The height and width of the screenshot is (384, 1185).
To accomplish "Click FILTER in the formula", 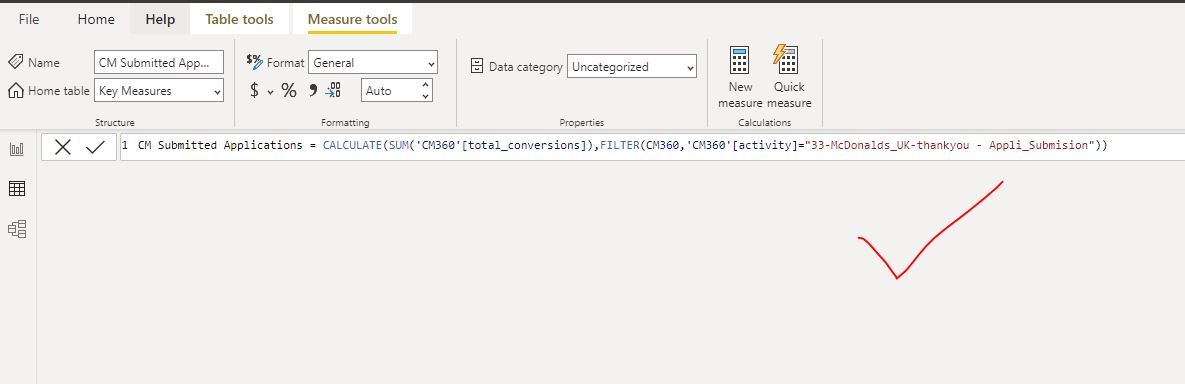I will coord(620,145).
